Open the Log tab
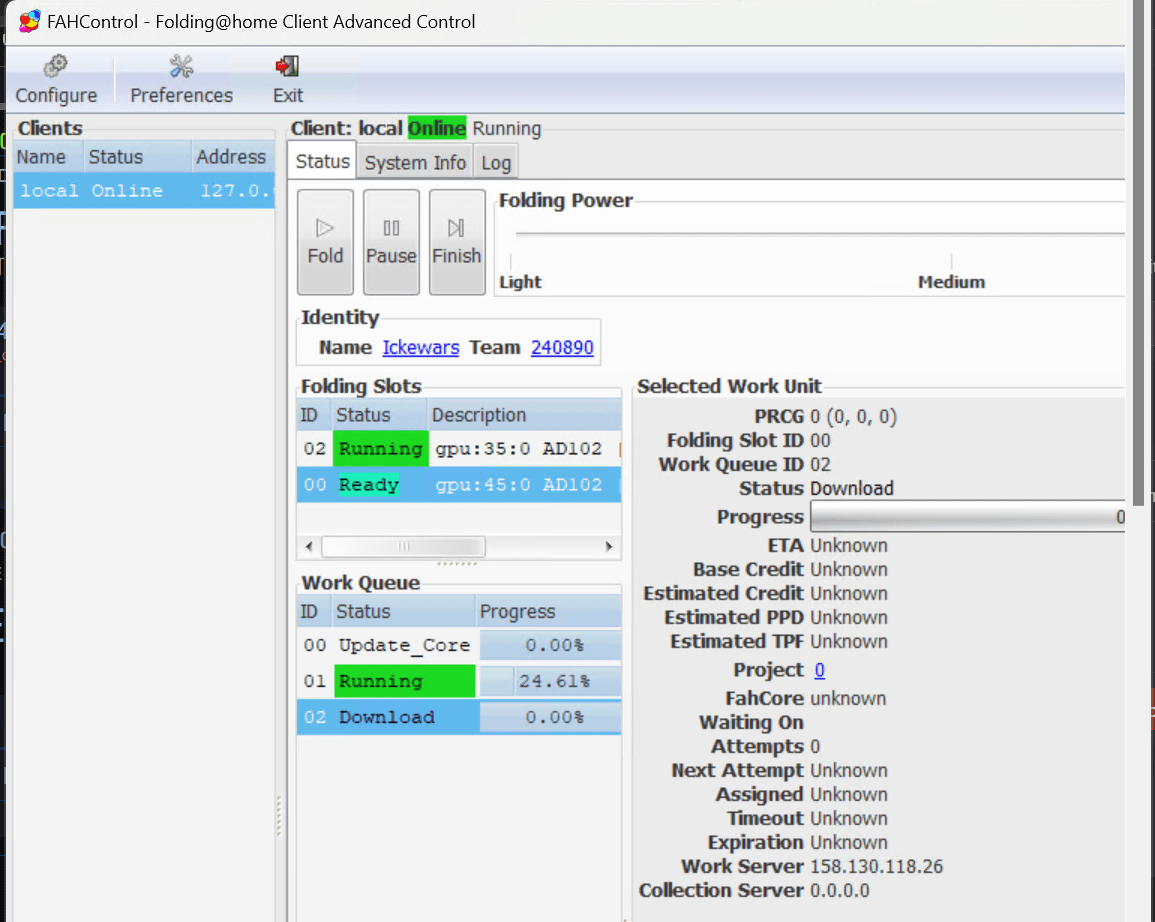Viewport: 1155px width, 922px height. 496,163
